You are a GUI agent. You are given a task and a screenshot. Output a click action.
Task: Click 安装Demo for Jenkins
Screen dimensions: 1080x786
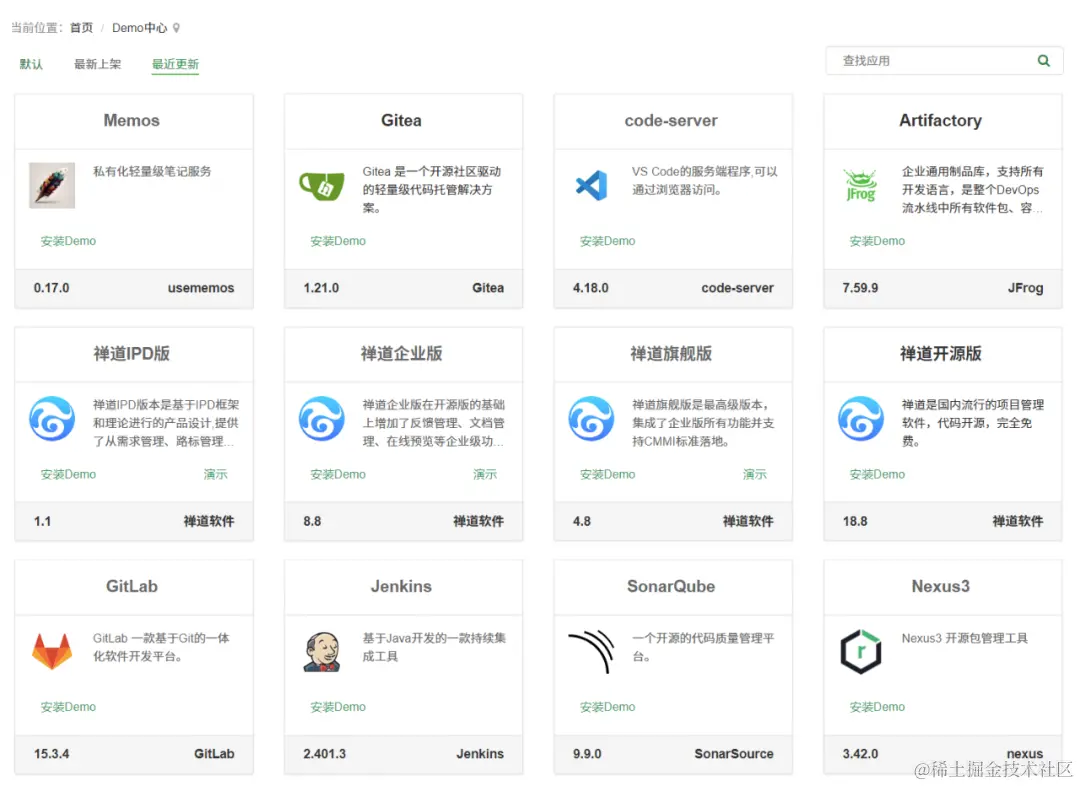[337, 707]
